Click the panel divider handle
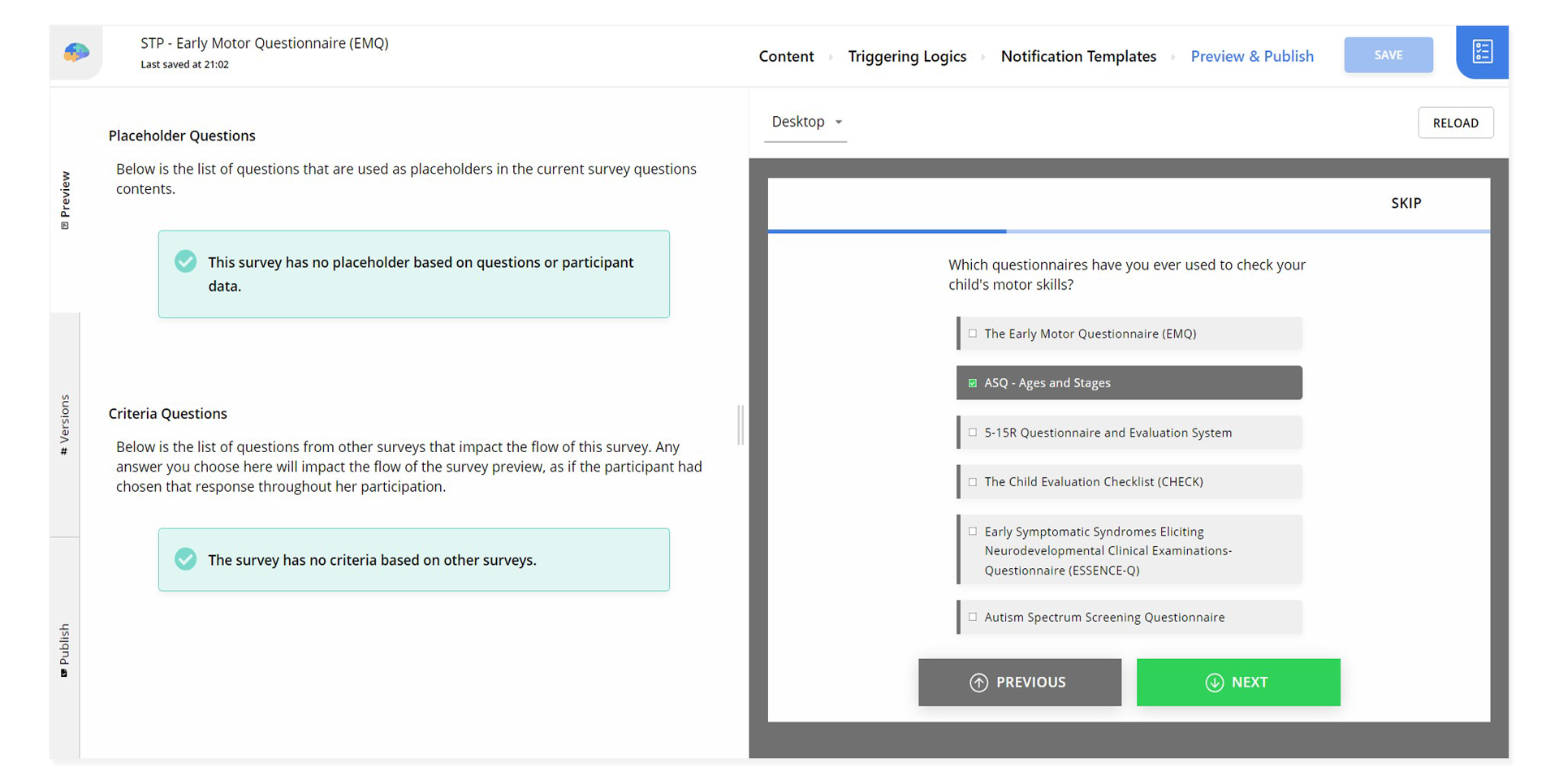 tap(740, 424)
